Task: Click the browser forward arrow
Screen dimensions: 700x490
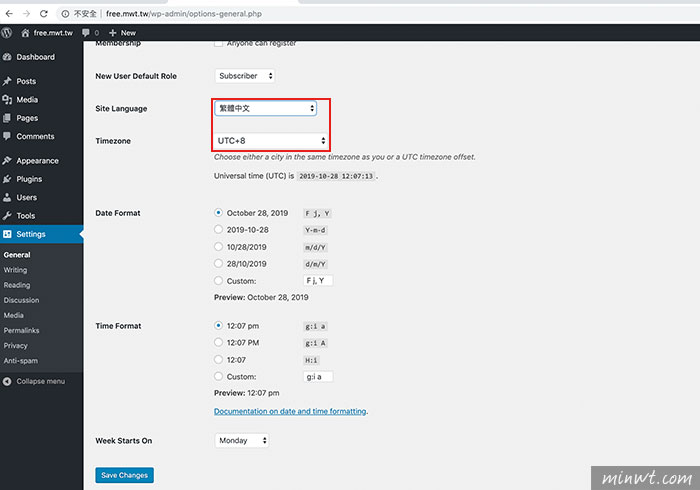Action: point(26,13)
